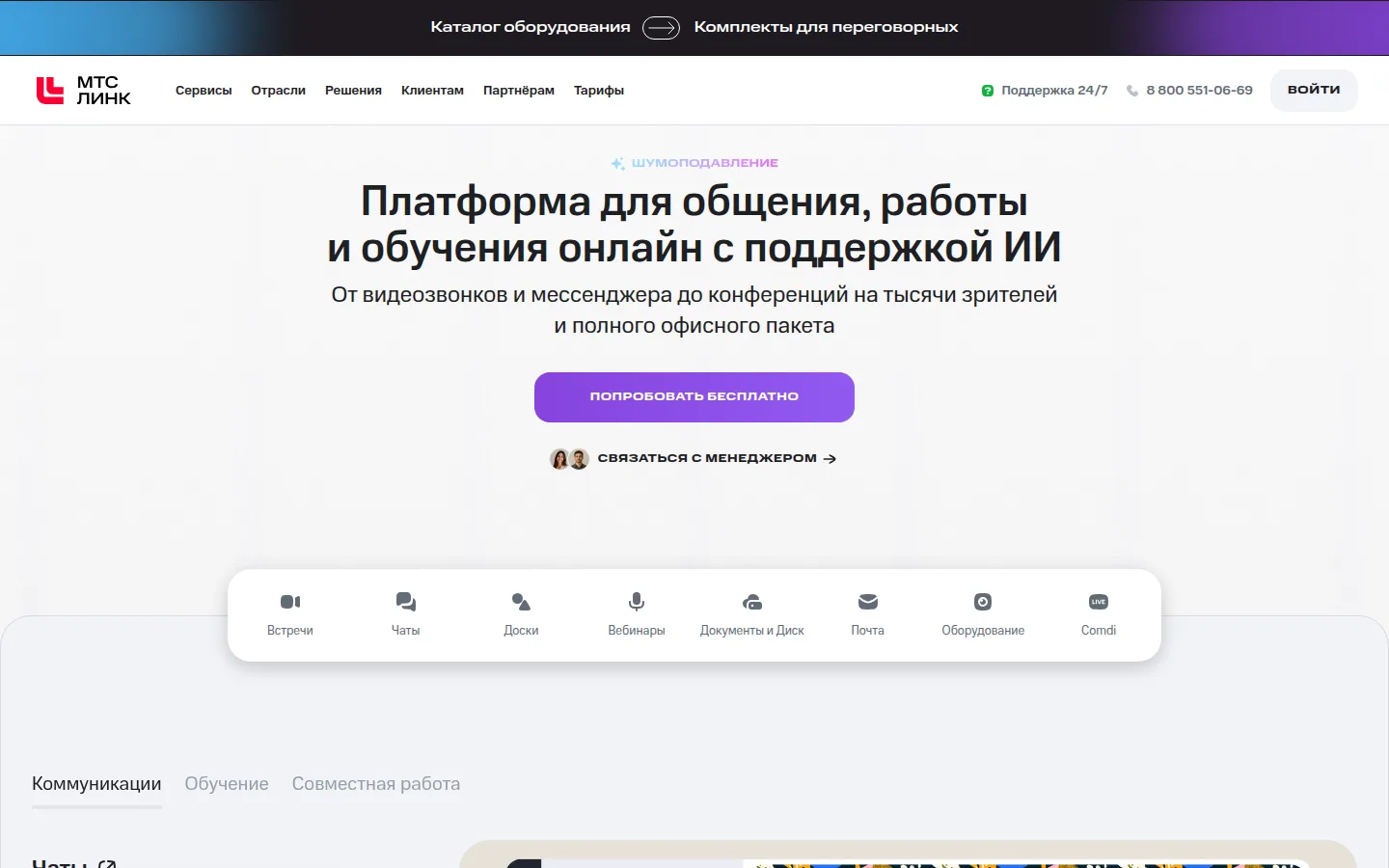Open the Встречи service icon
The width and height of the screenshot is (1389, 868).
(290, 602)
